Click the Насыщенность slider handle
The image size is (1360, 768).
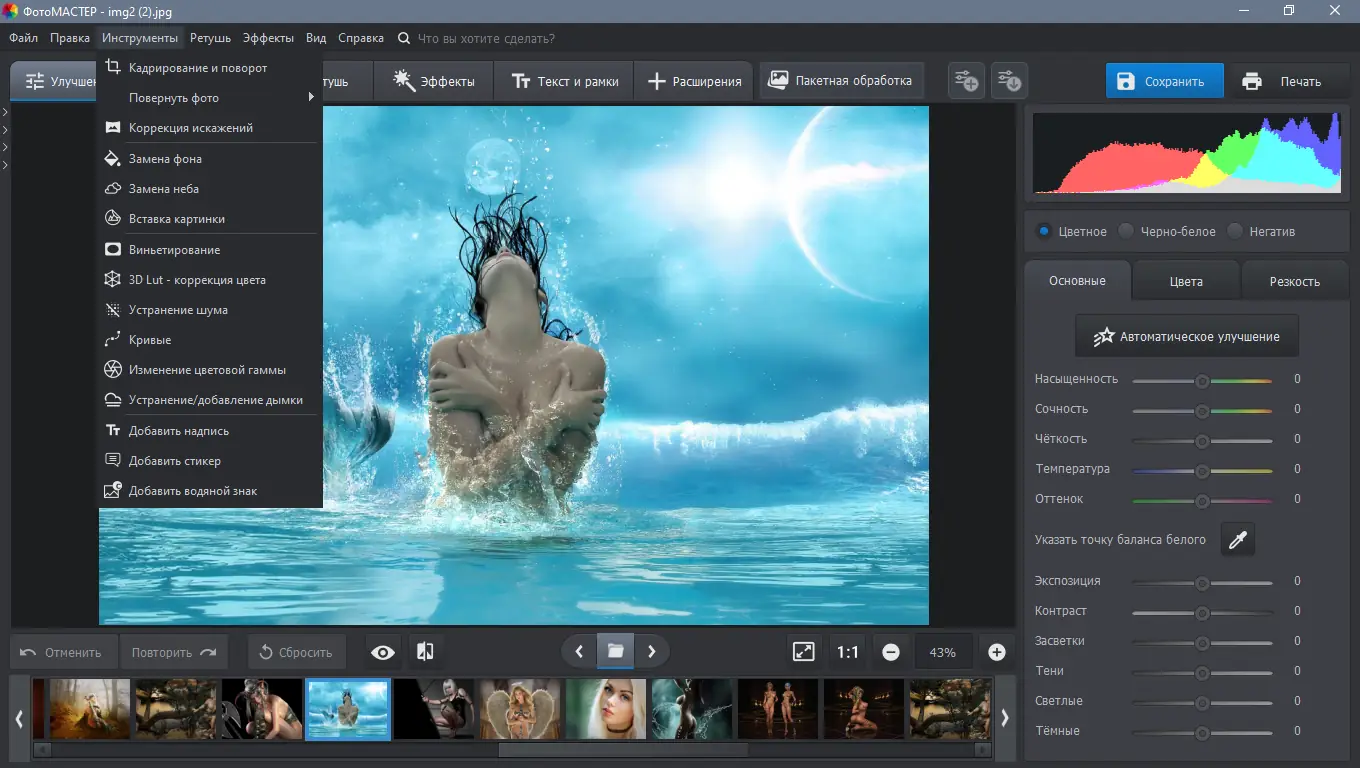pyautogui.click(x=1202, y=380)
